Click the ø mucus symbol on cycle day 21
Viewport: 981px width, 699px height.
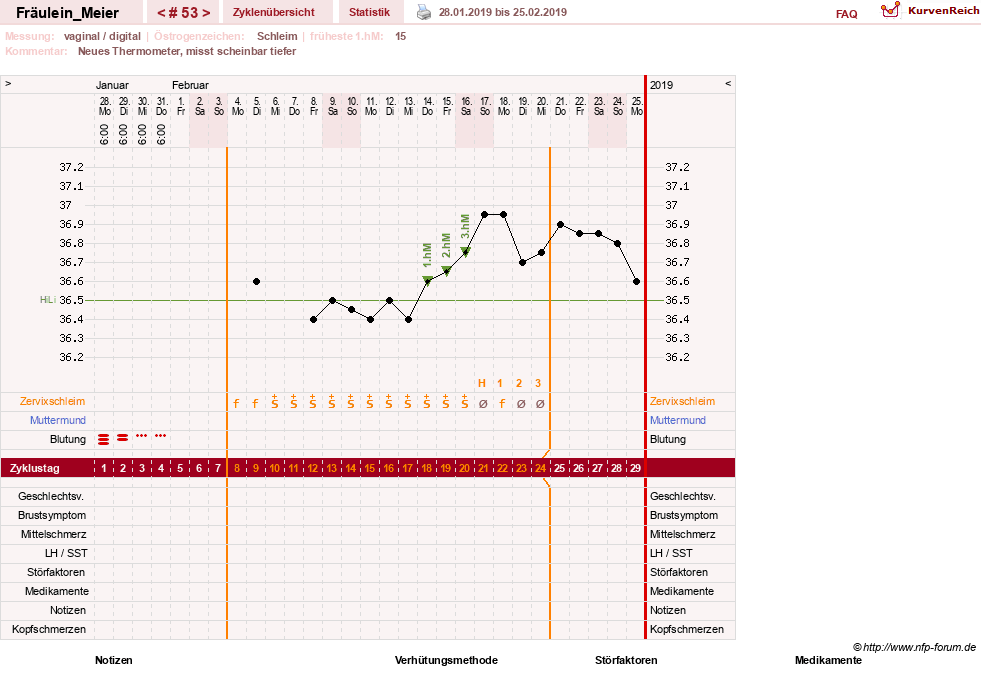tap(483, 404)
